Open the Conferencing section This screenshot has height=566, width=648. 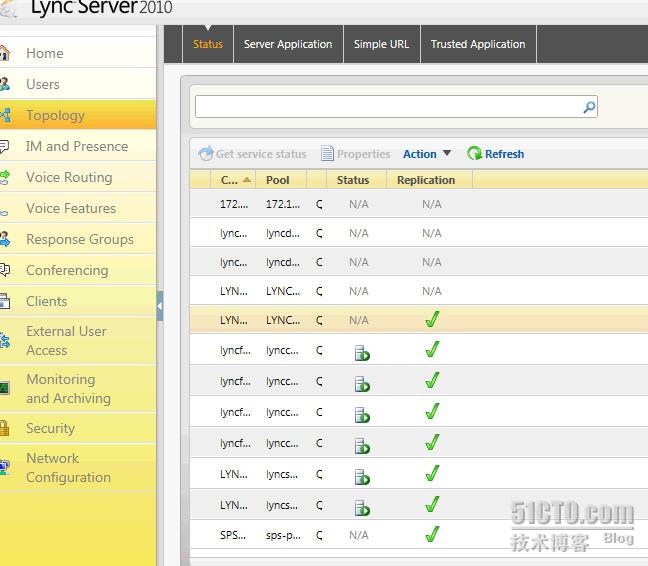(67, 270)
